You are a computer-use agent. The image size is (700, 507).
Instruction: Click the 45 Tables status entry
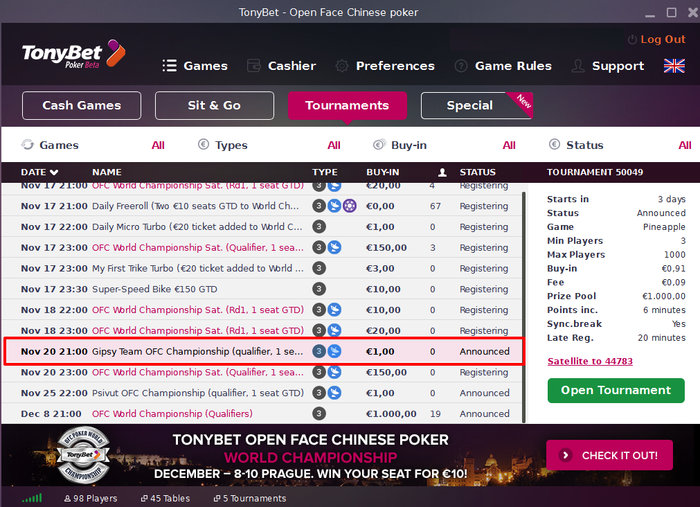pos(165,499)
